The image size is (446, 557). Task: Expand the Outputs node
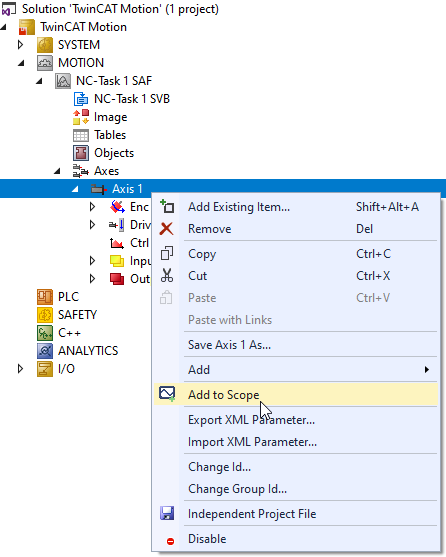[92, 279]
